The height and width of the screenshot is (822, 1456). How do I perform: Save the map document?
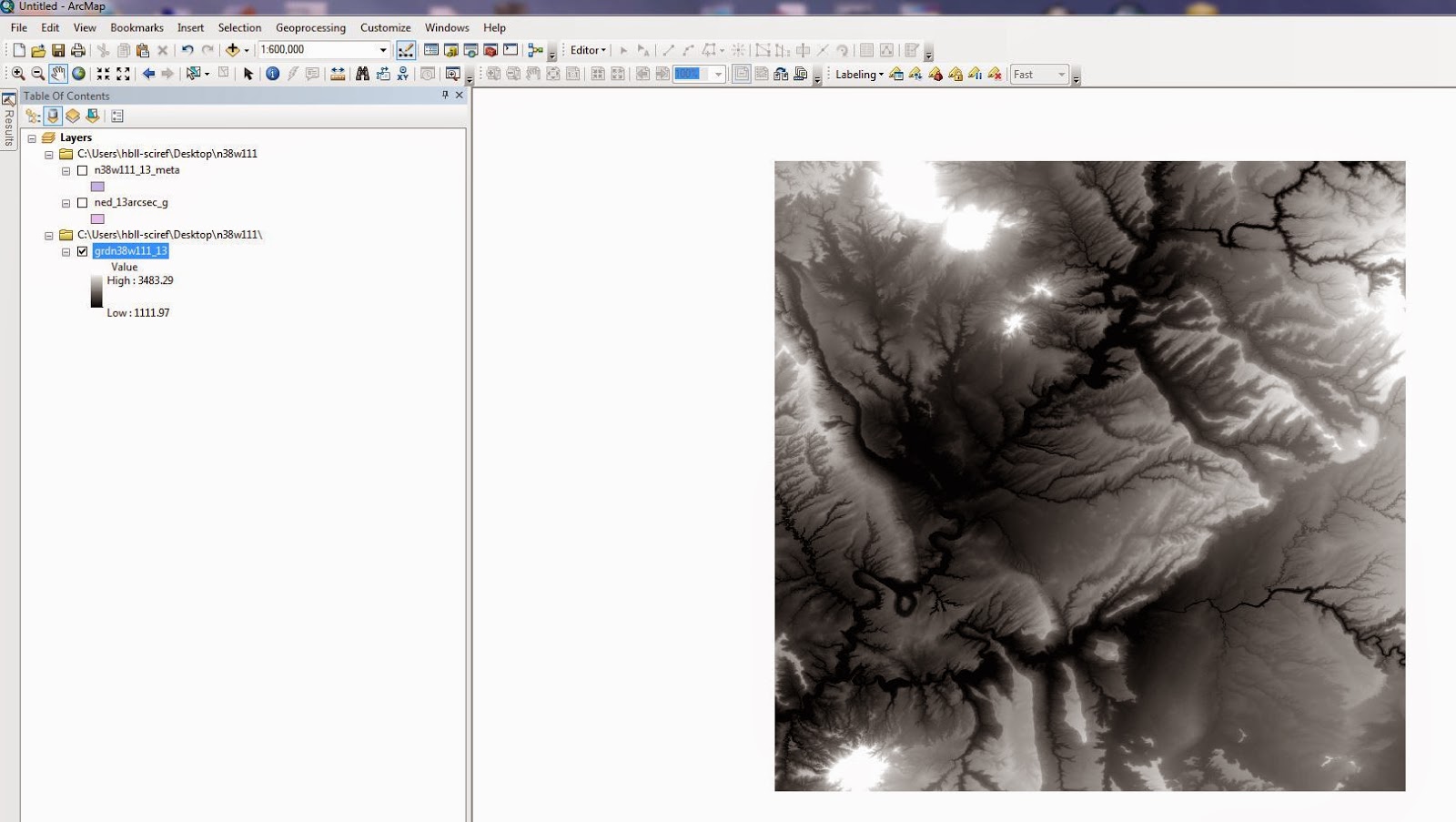pyautogui.click(x=58, y=50)
